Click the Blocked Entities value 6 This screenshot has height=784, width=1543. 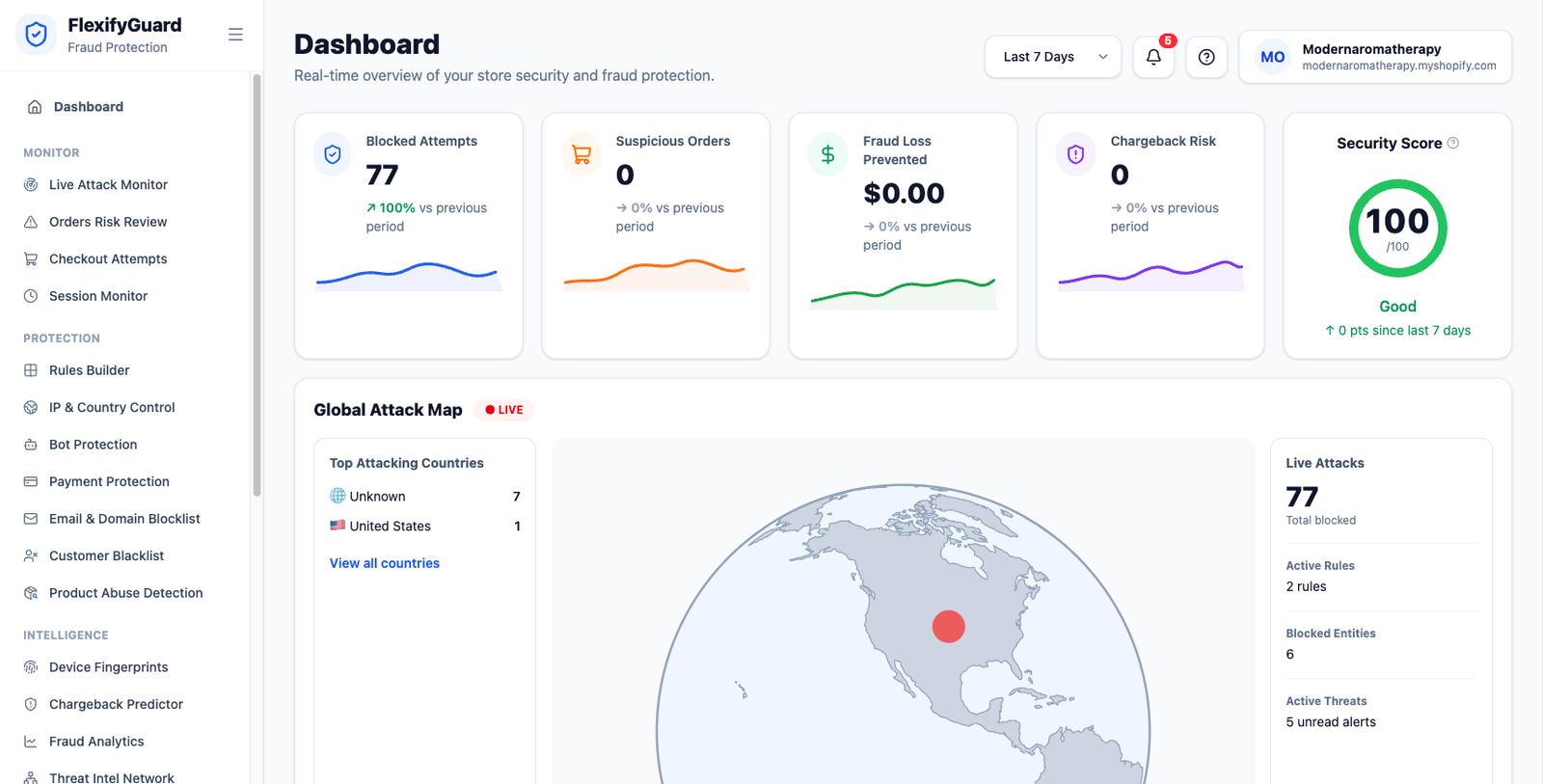point(1290,654)
